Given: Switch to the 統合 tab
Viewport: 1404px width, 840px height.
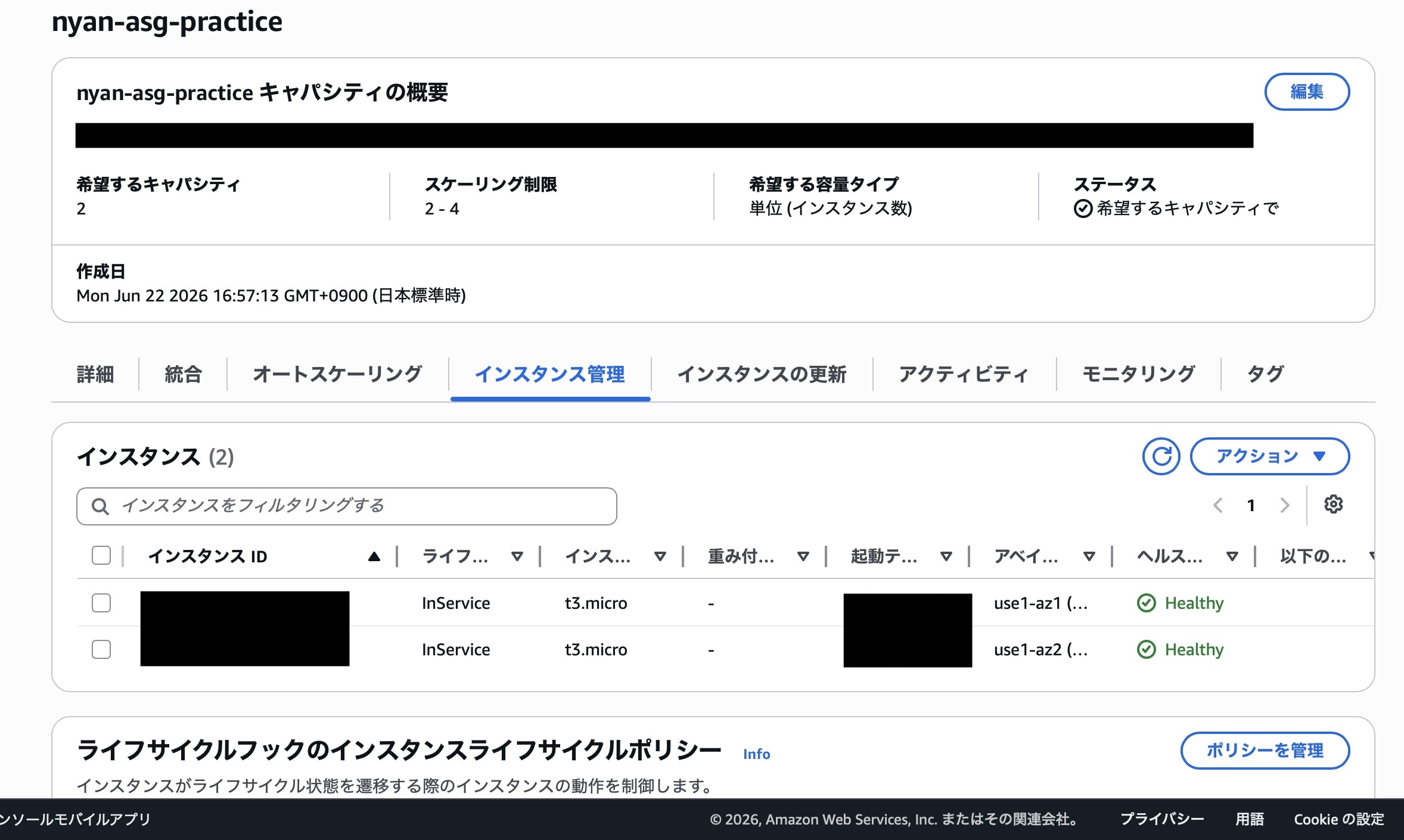Looking at the screenshot, I should point(183,374).
